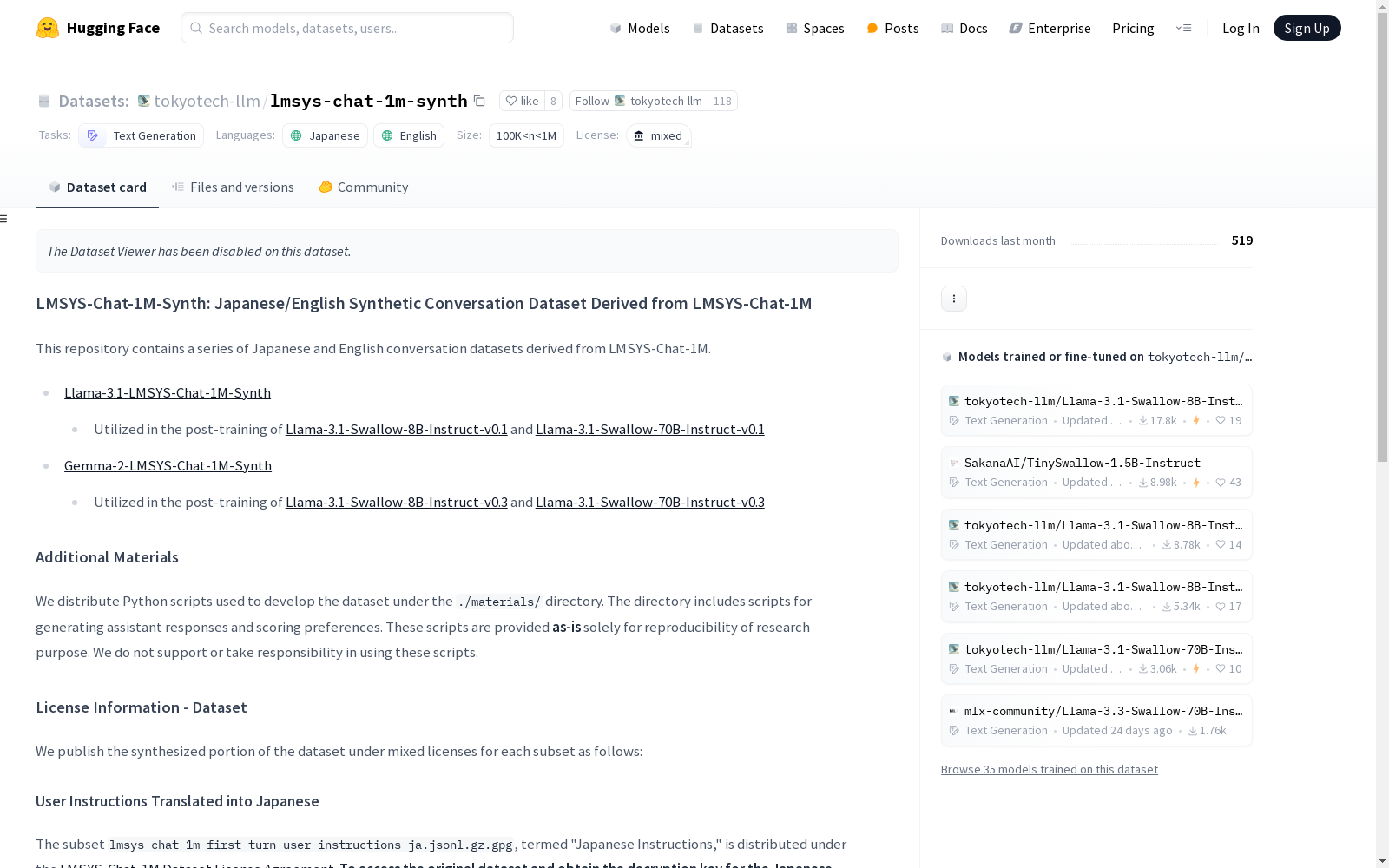The image size is (1389, 868).
Task: Click the Hugging Face logo emoji
Action: (48, 28)
